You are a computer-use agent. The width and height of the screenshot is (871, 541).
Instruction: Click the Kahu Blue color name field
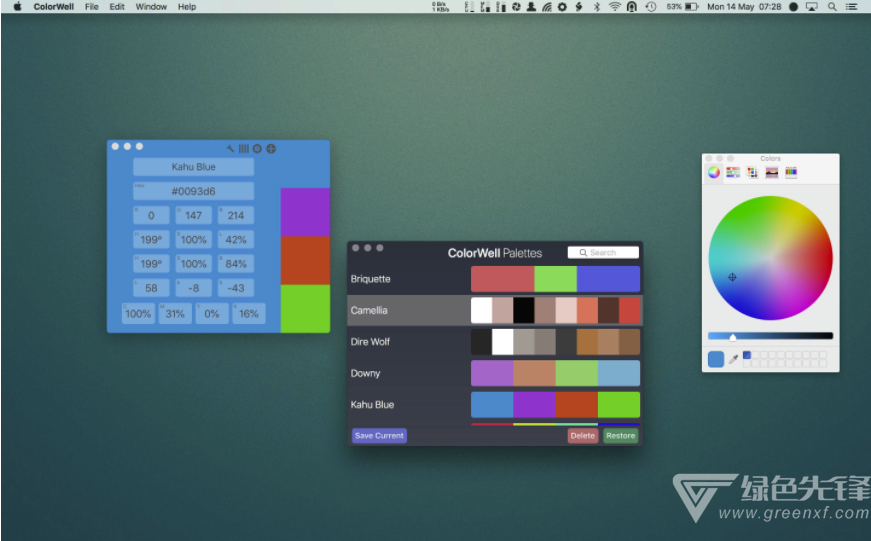coord(193,167)
